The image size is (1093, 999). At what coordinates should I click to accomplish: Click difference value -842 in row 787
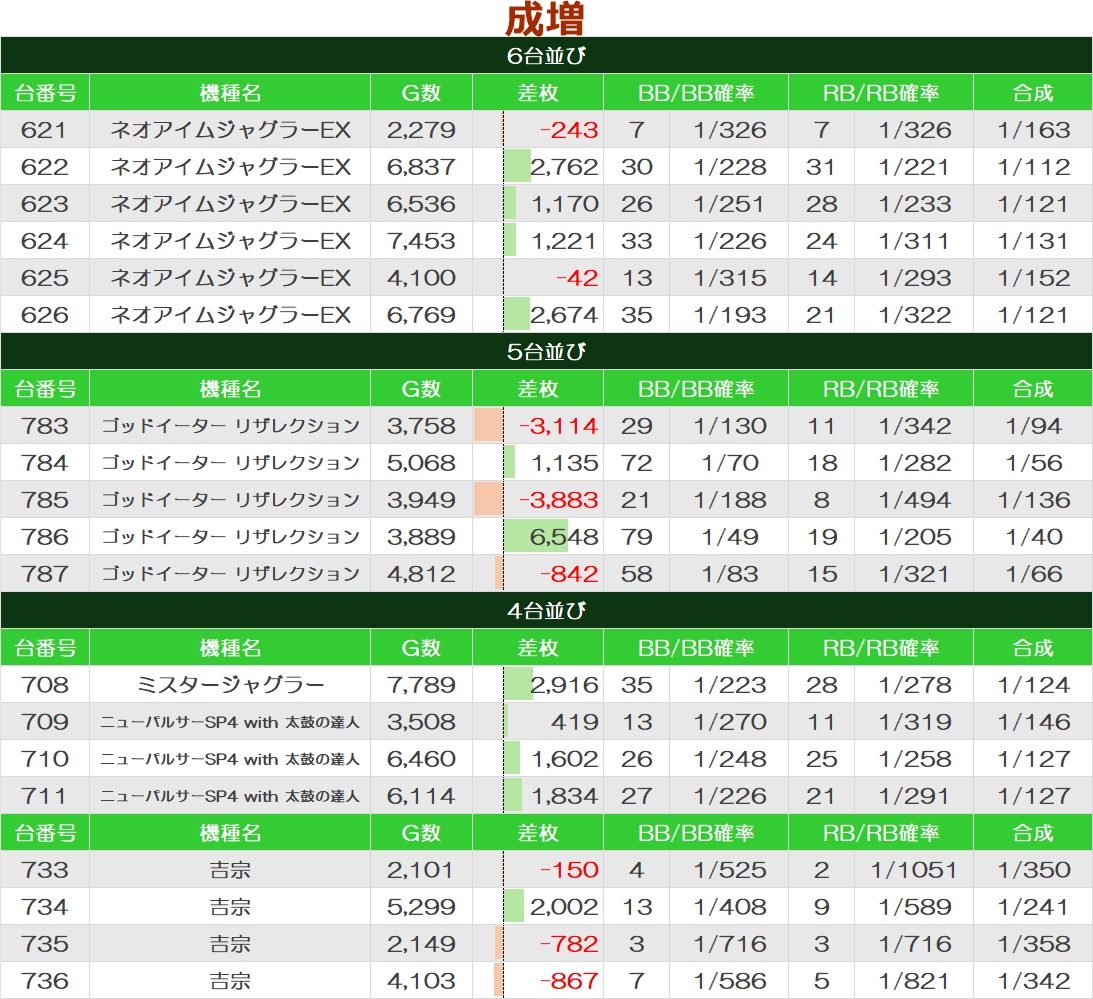pos(569,573)
